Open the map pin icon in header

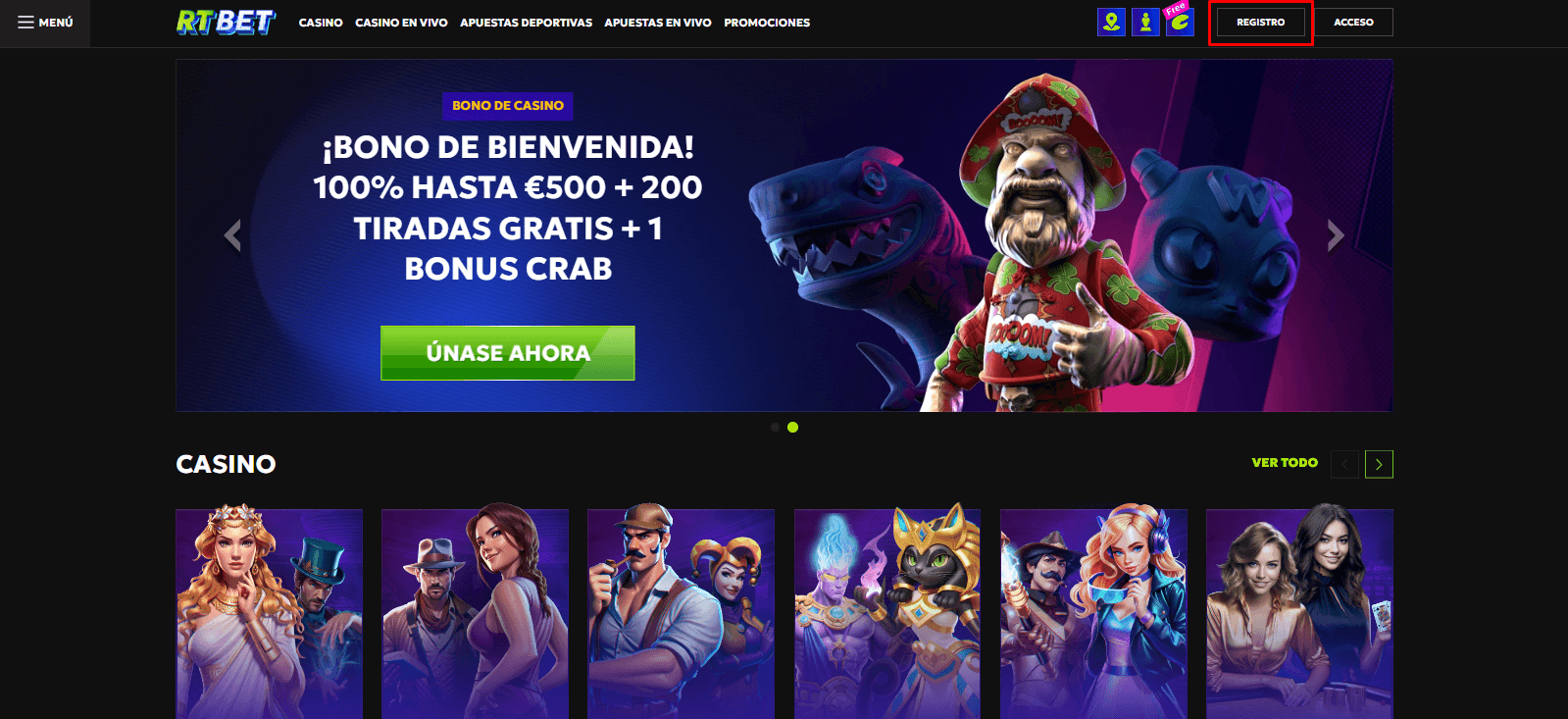[x=1111, y=22]
